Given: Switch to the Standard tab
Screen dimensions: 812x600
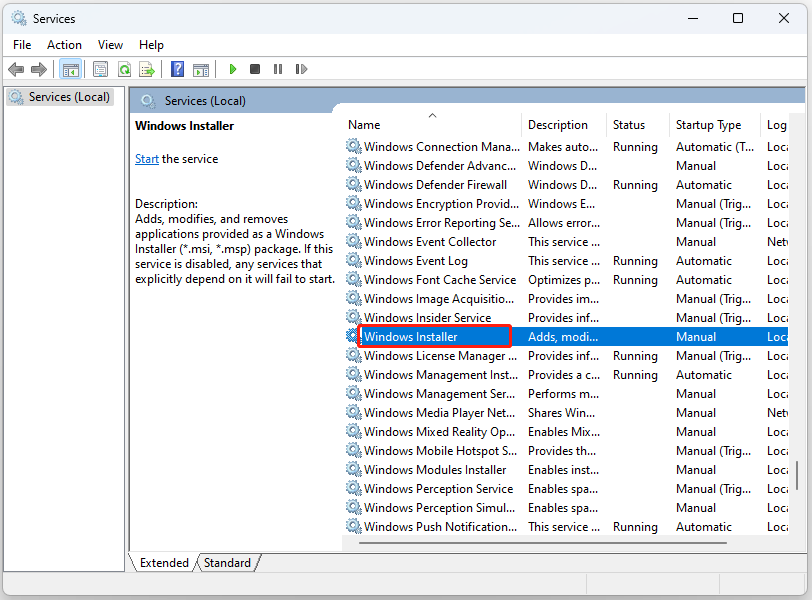Looking at the screenshot, I should (227, 563).
